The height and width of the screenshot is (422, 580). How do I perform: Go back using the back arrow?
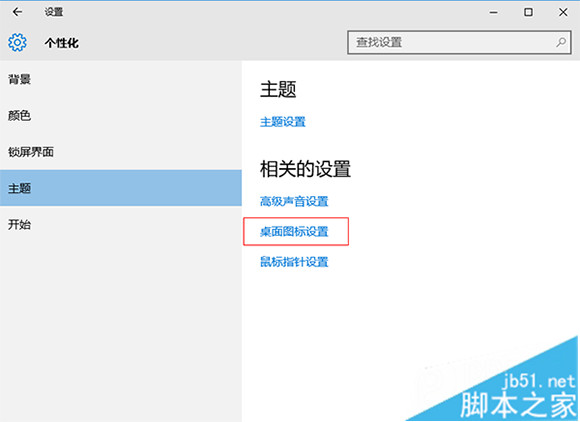click(x=17, y=12)
